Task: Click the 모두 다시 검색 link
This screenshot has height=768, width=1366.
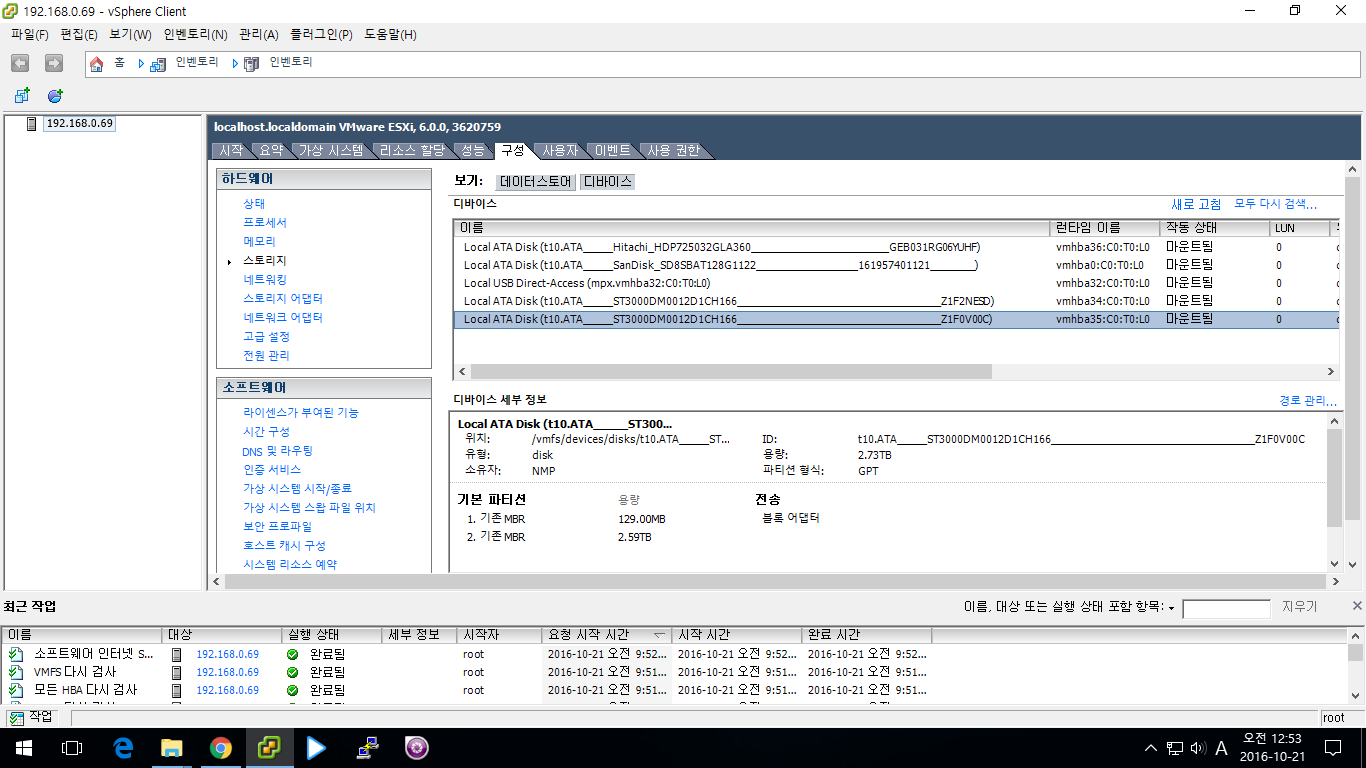Action: [x=1275, y=204]
